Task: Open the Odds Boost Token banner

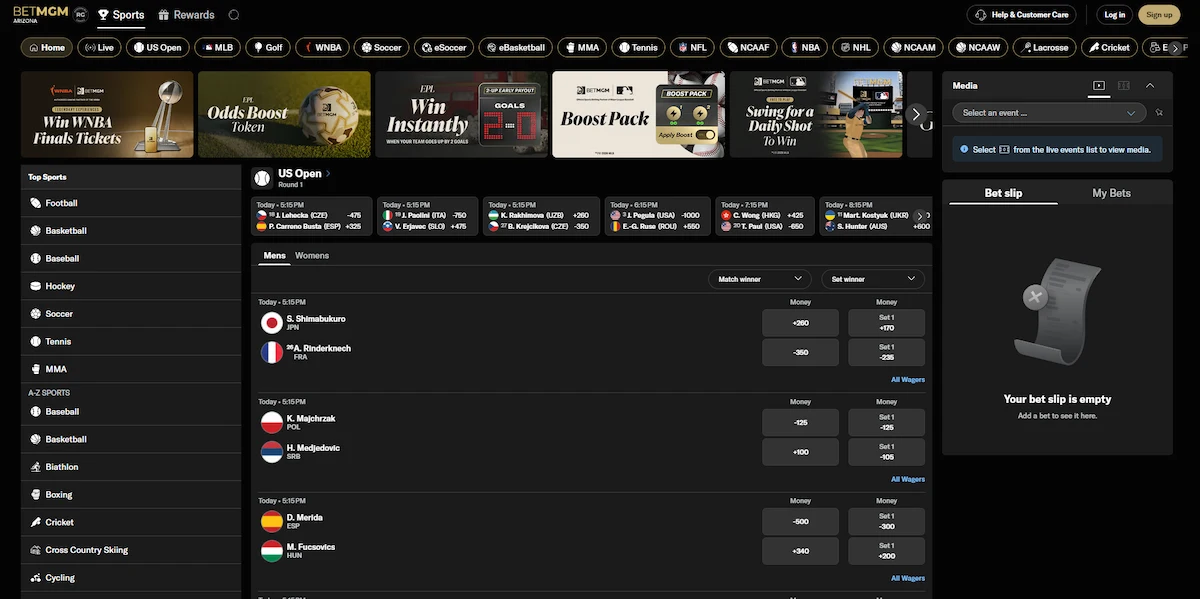Action: pos(284,114)
